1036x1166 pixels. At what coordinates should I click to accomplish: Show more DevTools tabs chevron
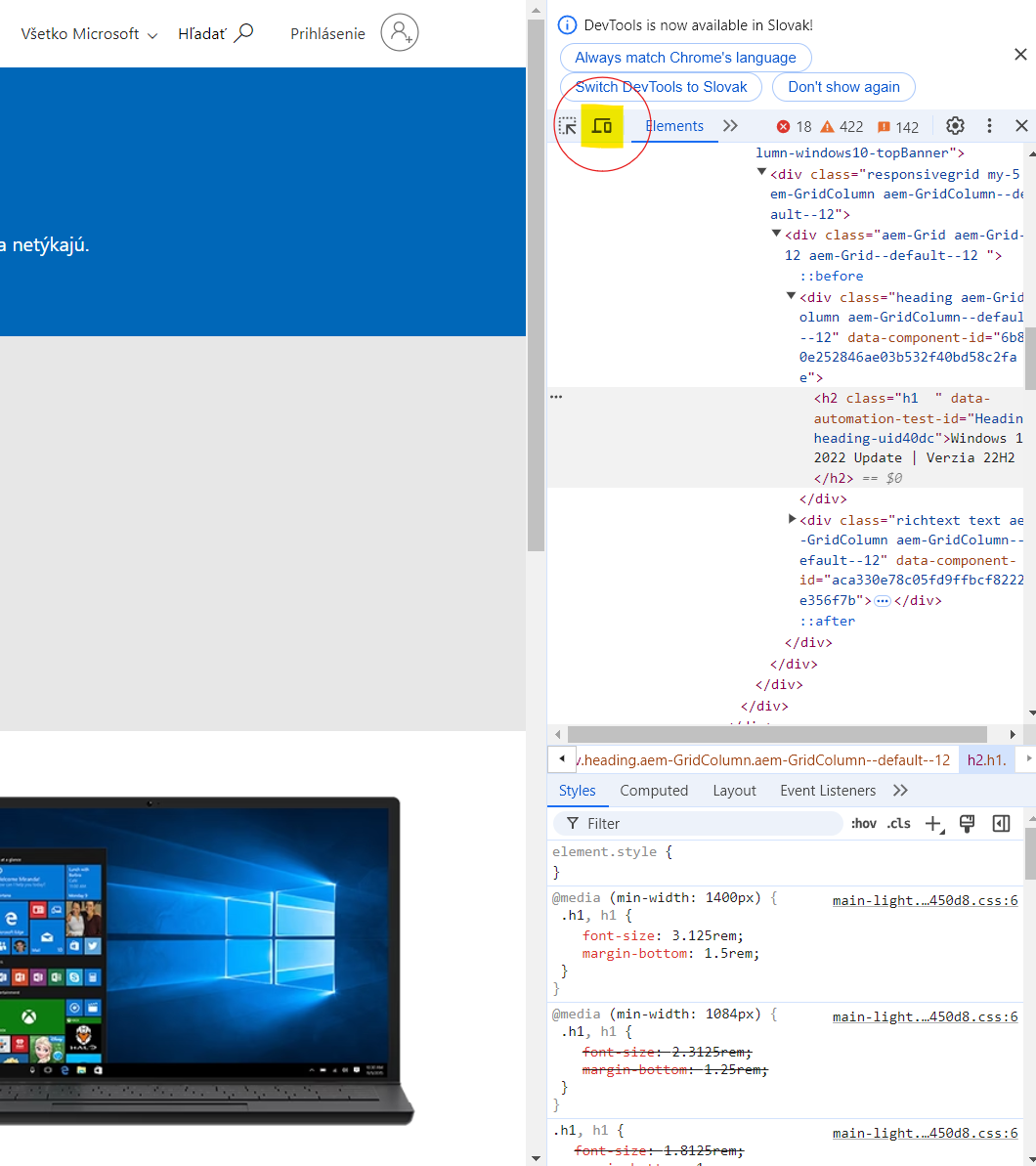point(730,126)
